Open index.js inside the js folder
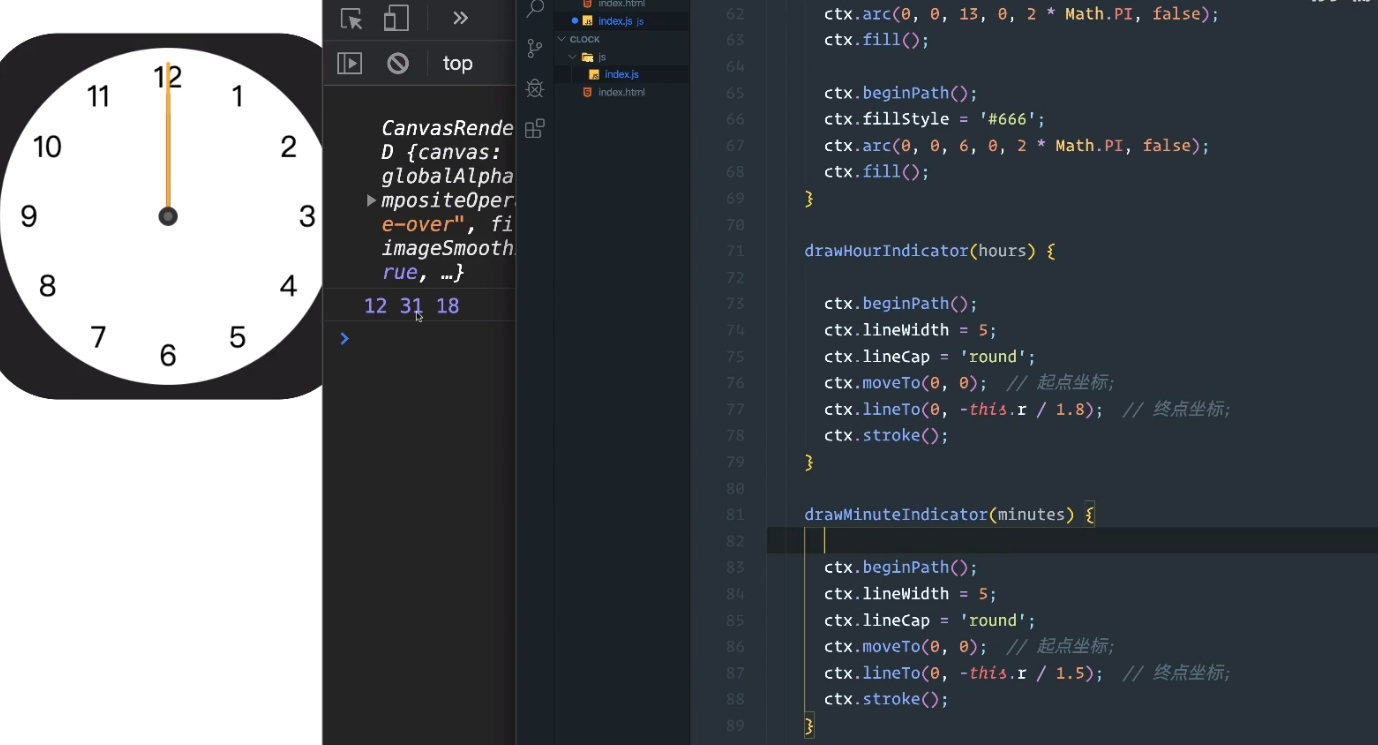Viewport: 1378px width, 745px height. coord(621,74)
